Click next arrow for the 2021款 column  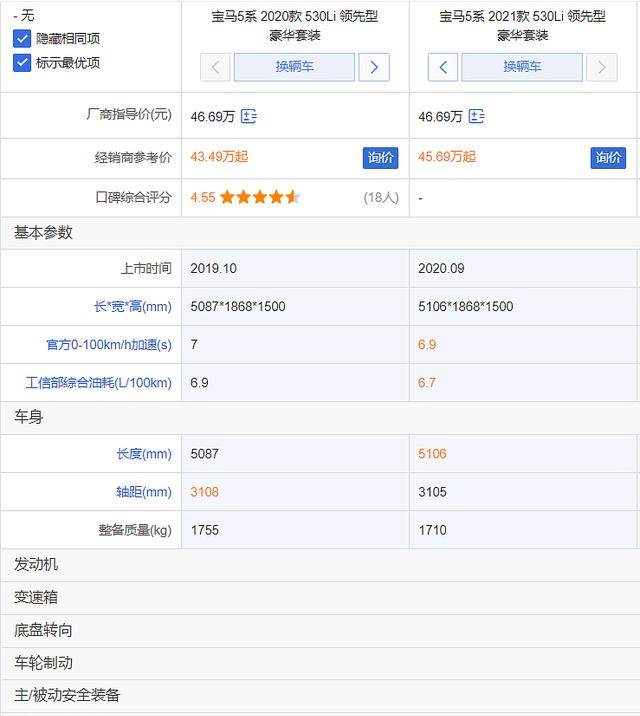602,67
